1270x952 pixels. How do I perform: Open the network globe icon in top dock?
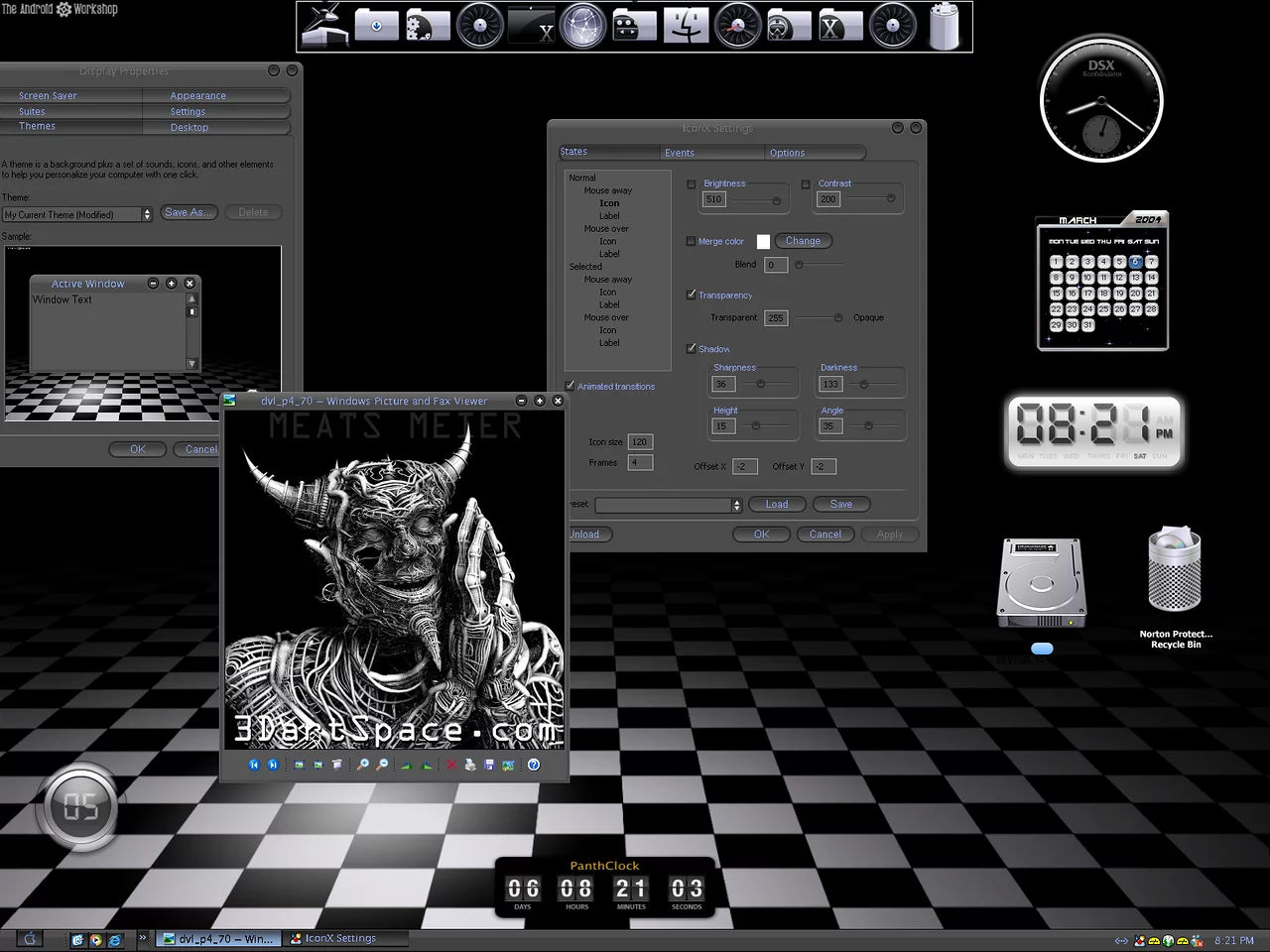(582, 27)
